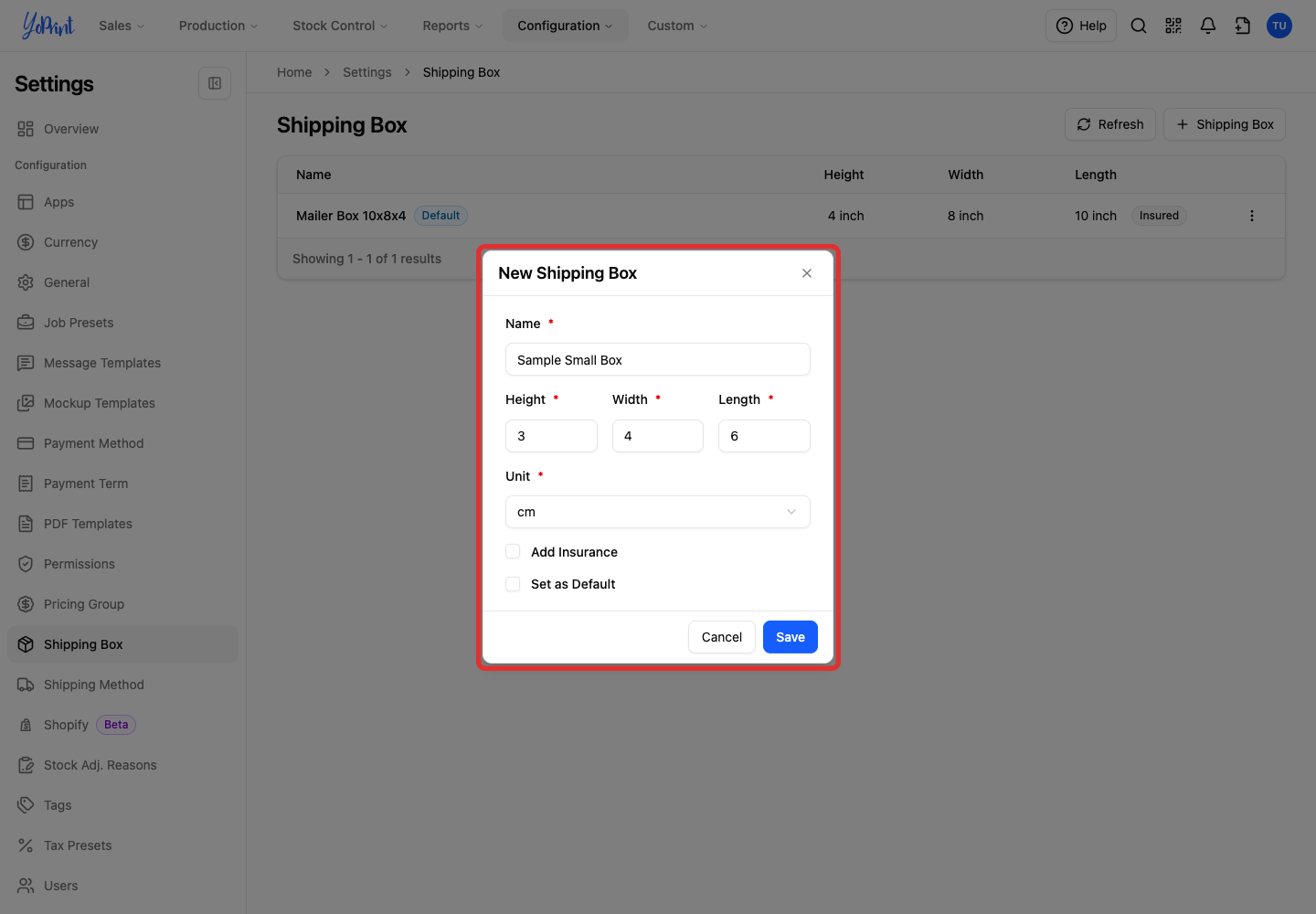The width and height of the screenshot is (1316, 914).
Task: Open the Help button
Action: [1081, 26]
